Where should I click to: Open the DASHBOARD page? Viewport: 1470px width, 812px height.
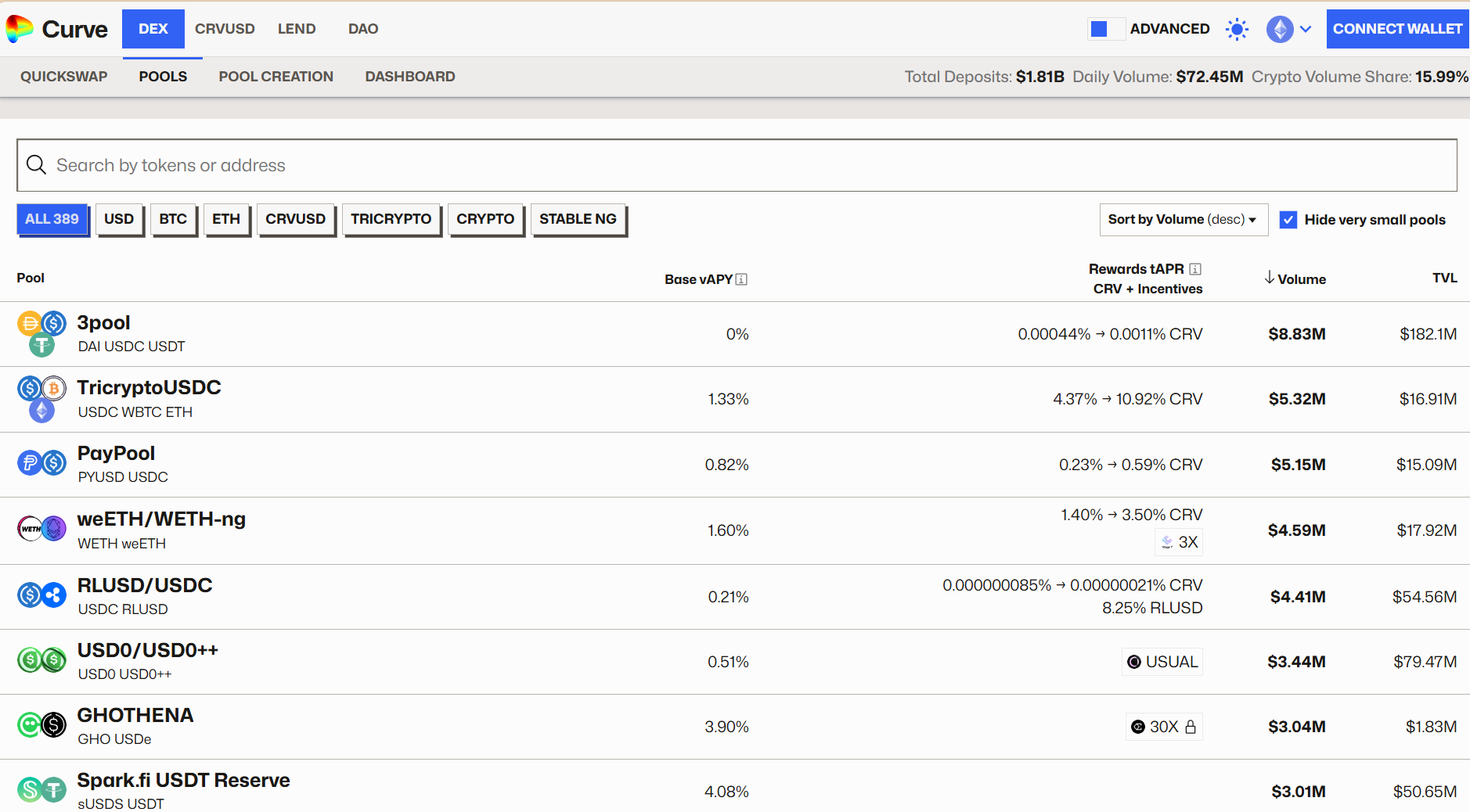pos(410,77)
